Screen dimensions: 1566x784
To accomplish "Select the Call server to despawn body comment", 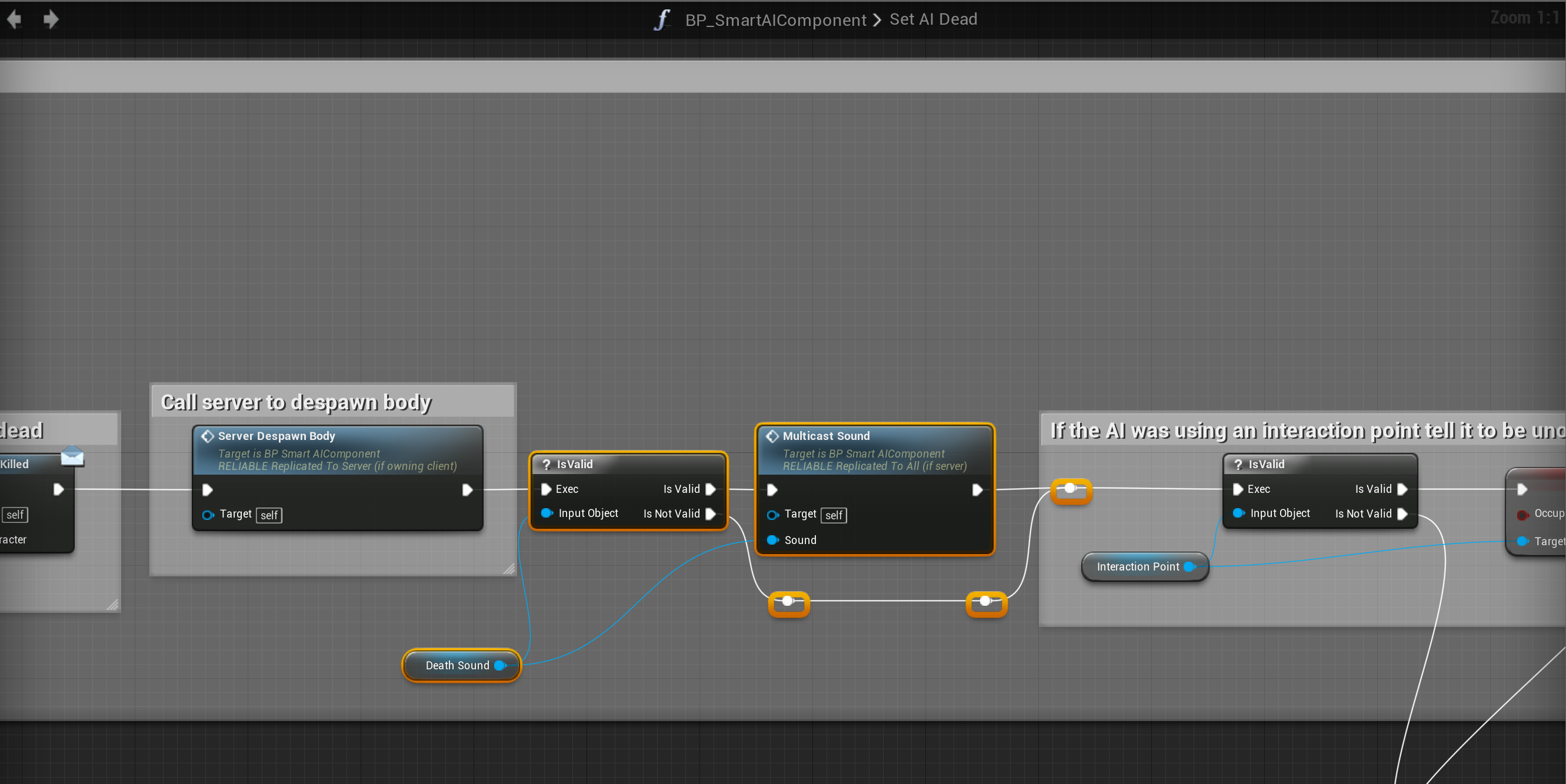I will click(x=296, y=402).
